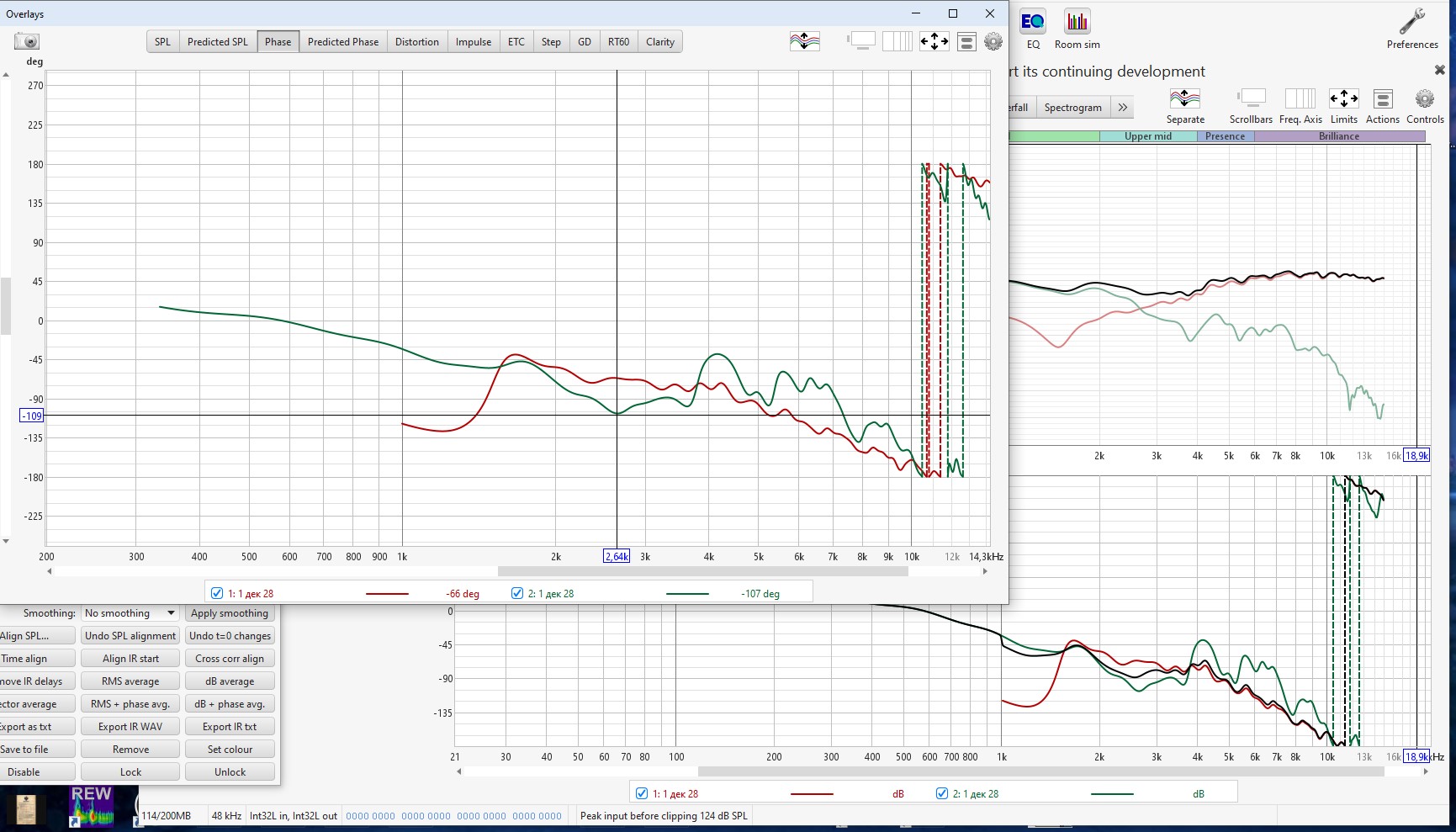Click Lock button
The image size is (1456, 832).
[x=130, y=772]
